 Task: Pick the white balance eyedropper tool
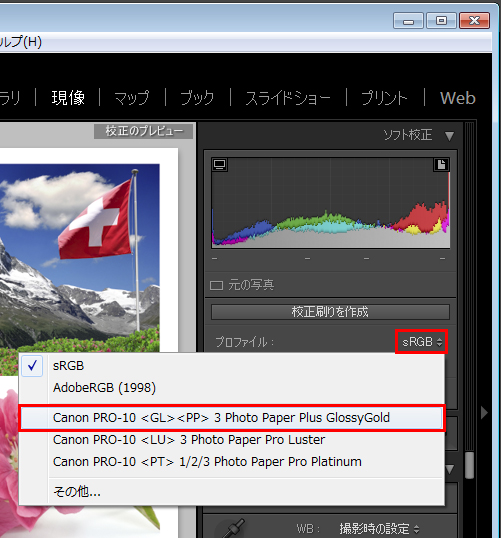pos(232,529)
